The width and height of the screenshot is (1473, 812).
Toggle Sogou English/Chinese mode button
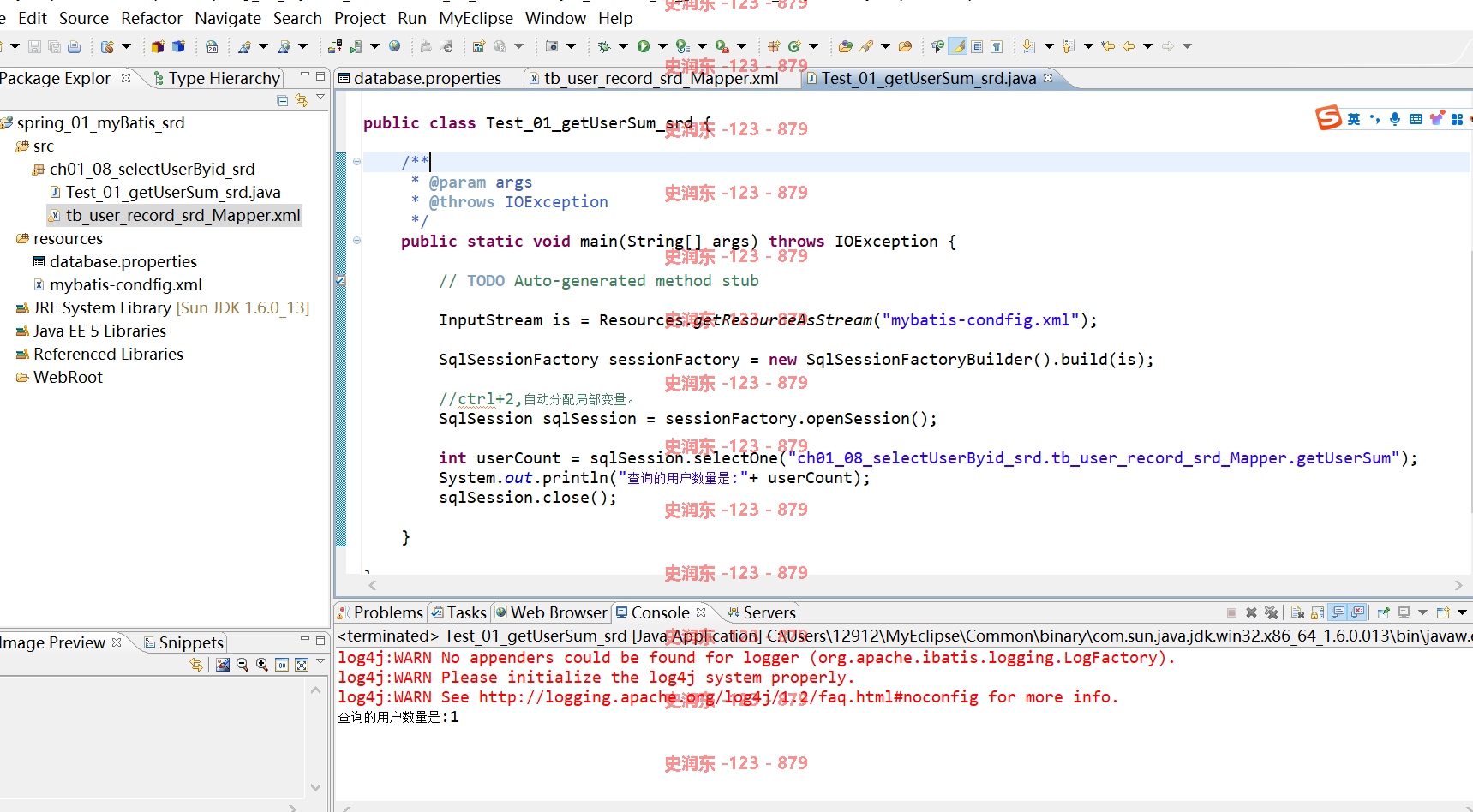(x=1354, y=119)
